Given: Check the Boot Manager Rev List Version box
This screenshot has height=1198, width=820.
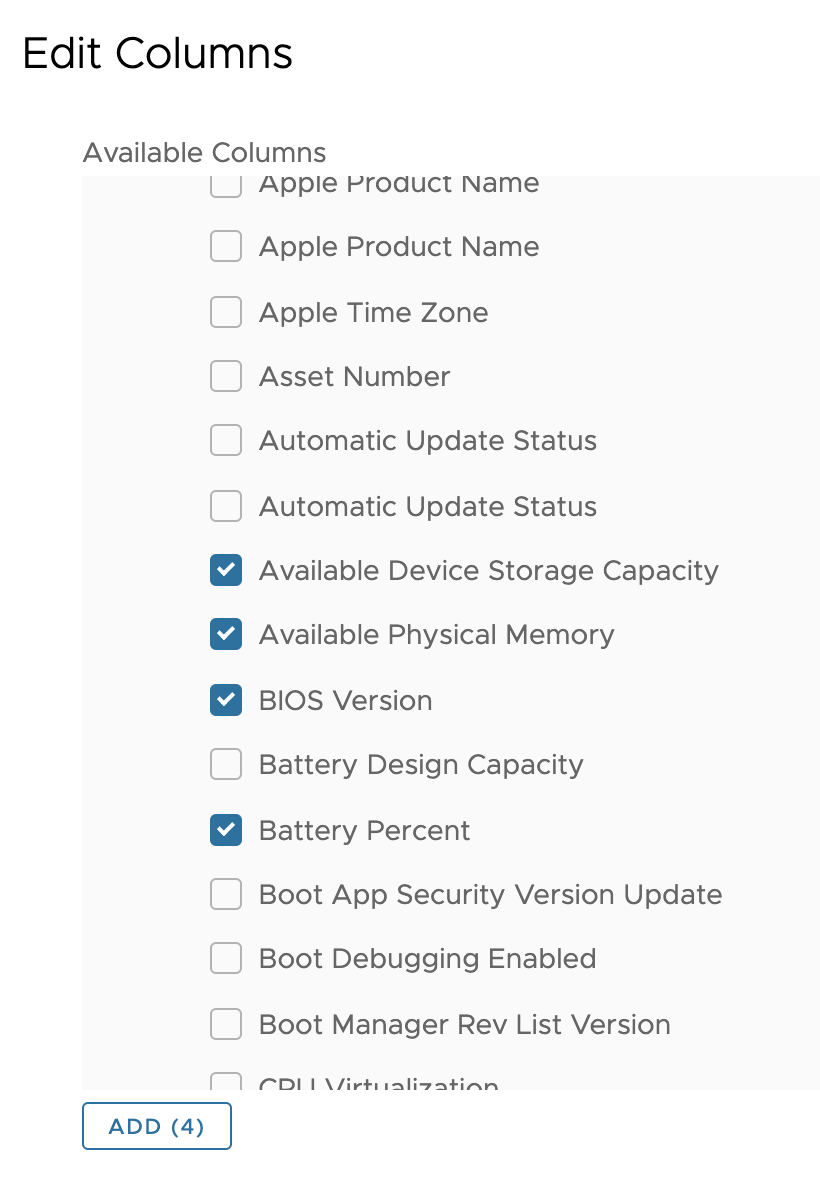Looking at the screenshot, I should pyautogui.click(x=226, y=1024).
